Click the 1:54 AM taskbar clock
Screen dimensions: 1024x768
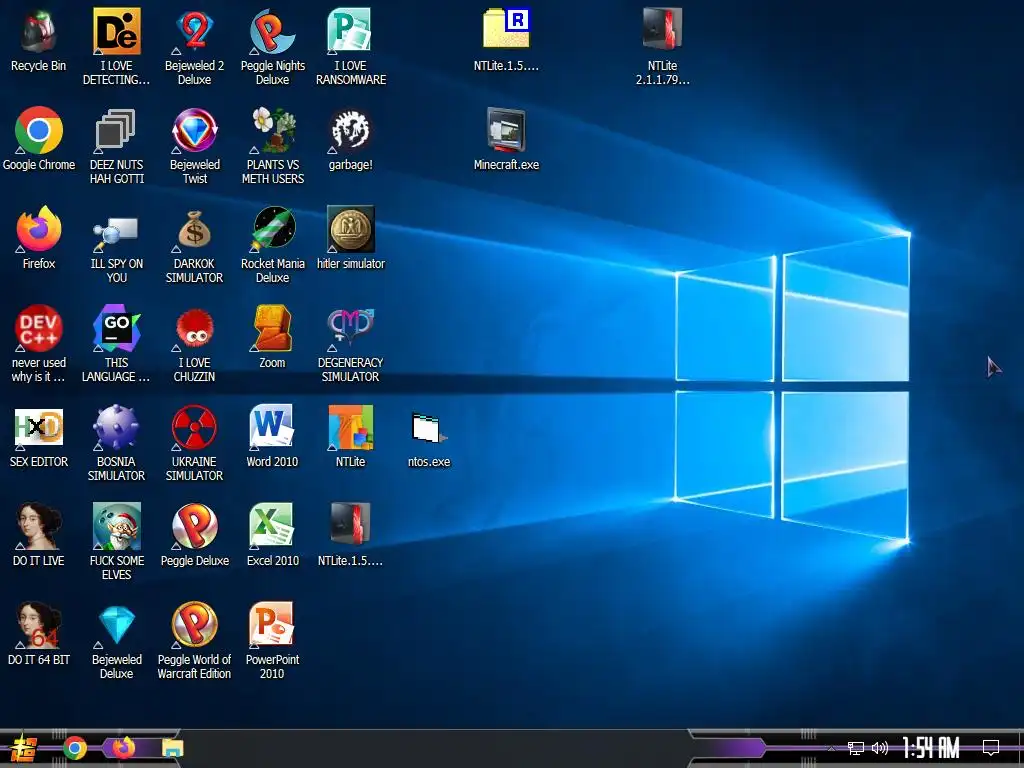(x=931, y=748)
